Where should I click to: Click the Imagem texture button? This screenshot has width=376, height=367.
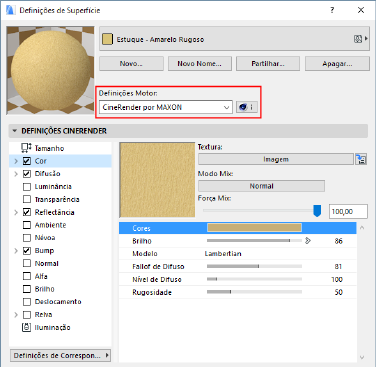tap(276, 159)
